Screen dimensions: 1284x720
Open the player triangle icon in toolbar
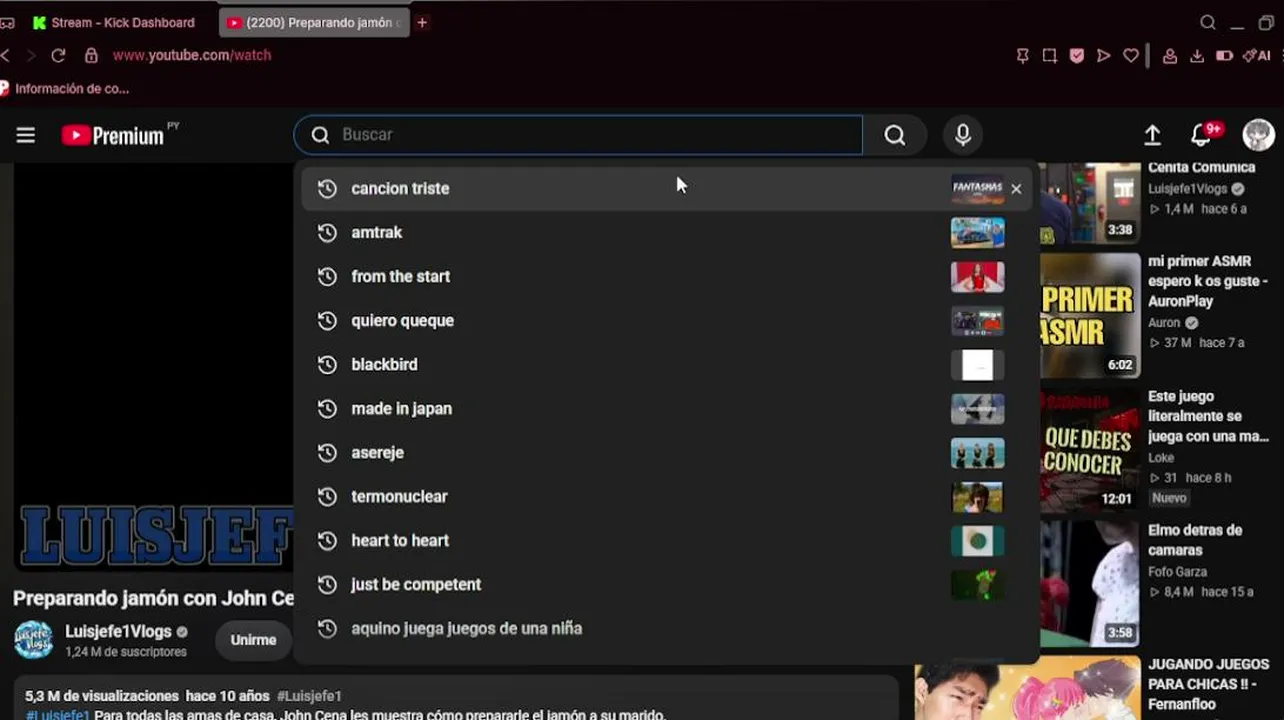pos(1104,56)
